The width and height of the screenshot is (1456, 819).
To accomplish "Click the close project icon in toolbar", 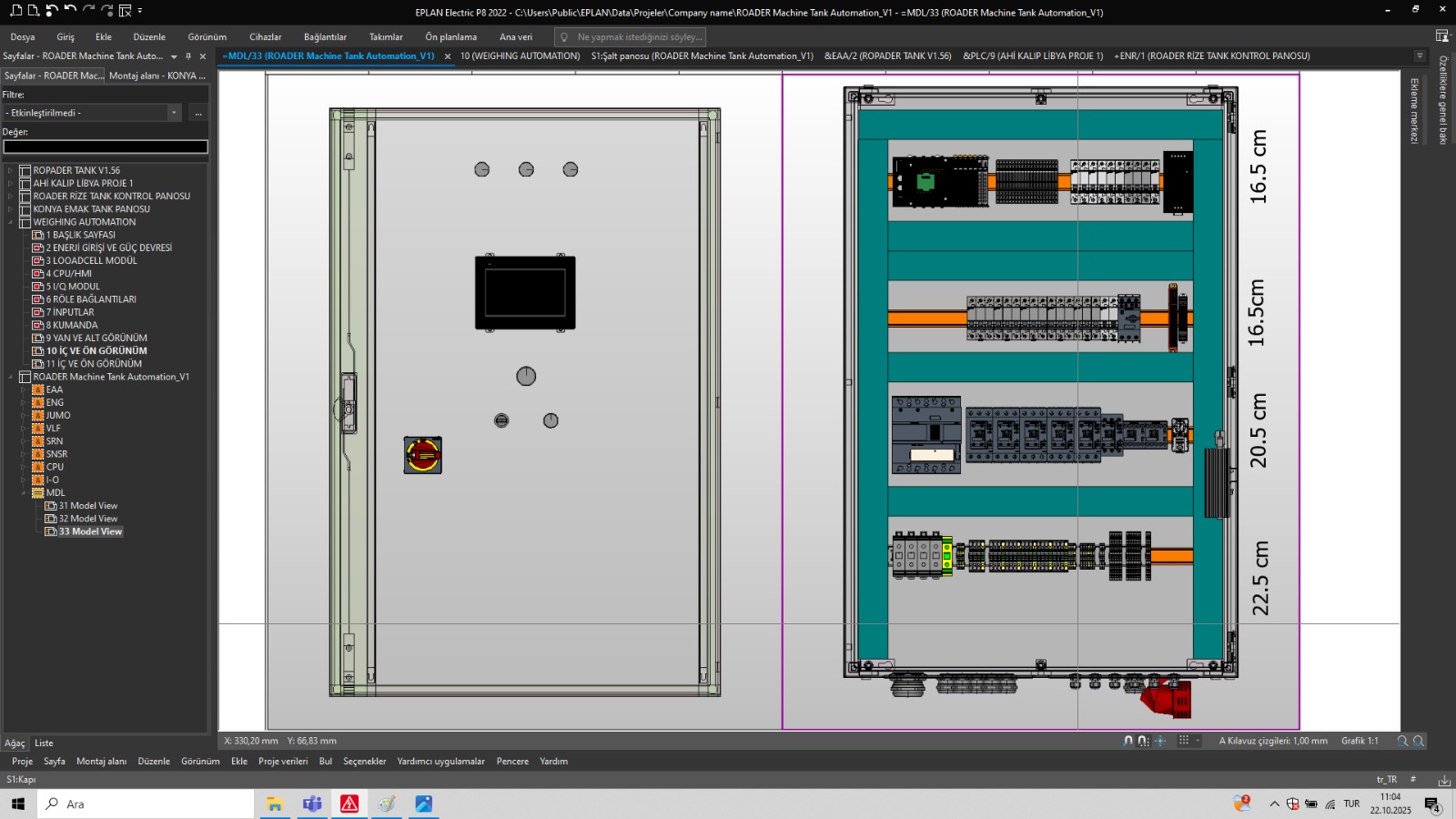I will (126, 11).
